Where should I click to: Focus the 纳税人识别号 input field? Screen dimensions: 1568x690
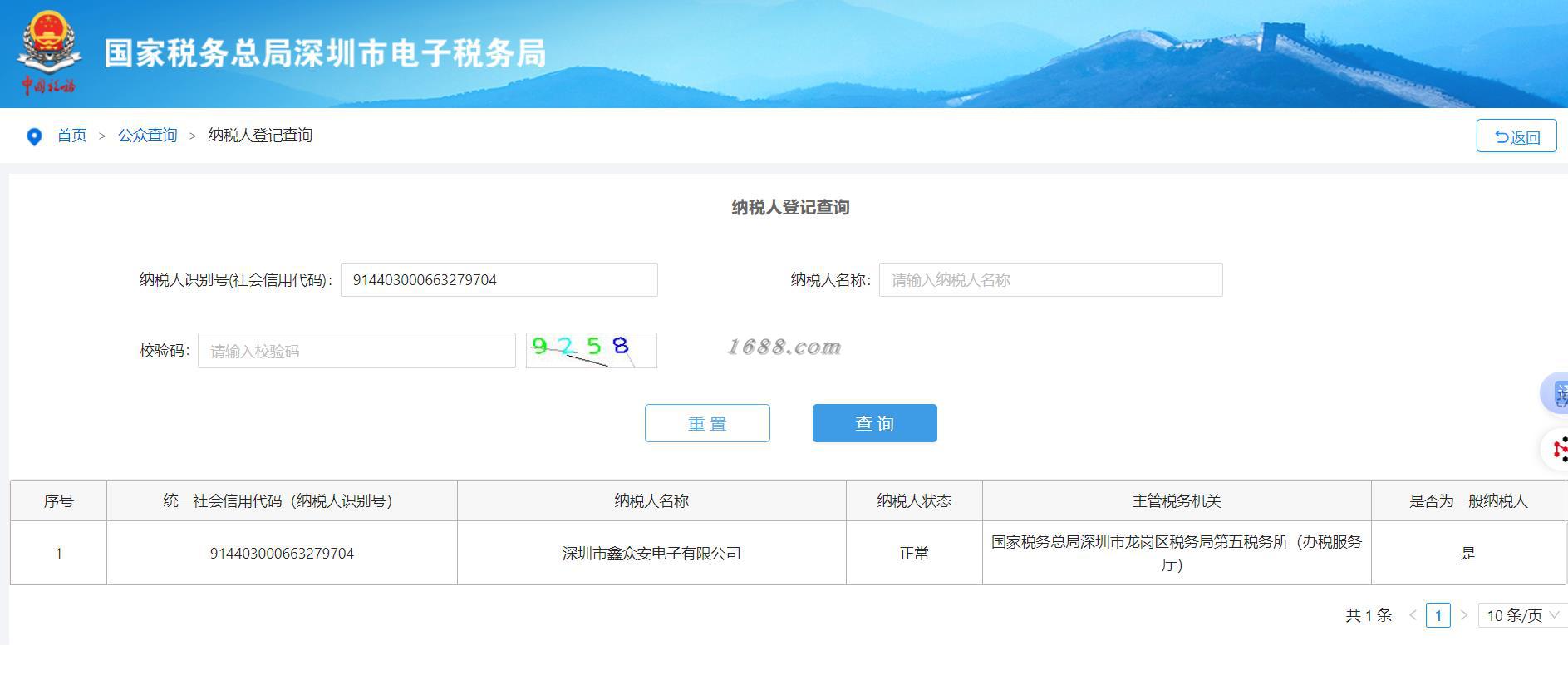(x=499, y=280)
